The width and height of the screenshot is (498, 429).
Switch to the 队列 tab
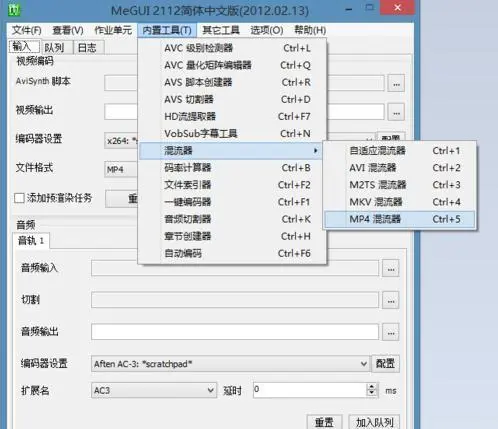pyautogui.click(x=54, y=47)
